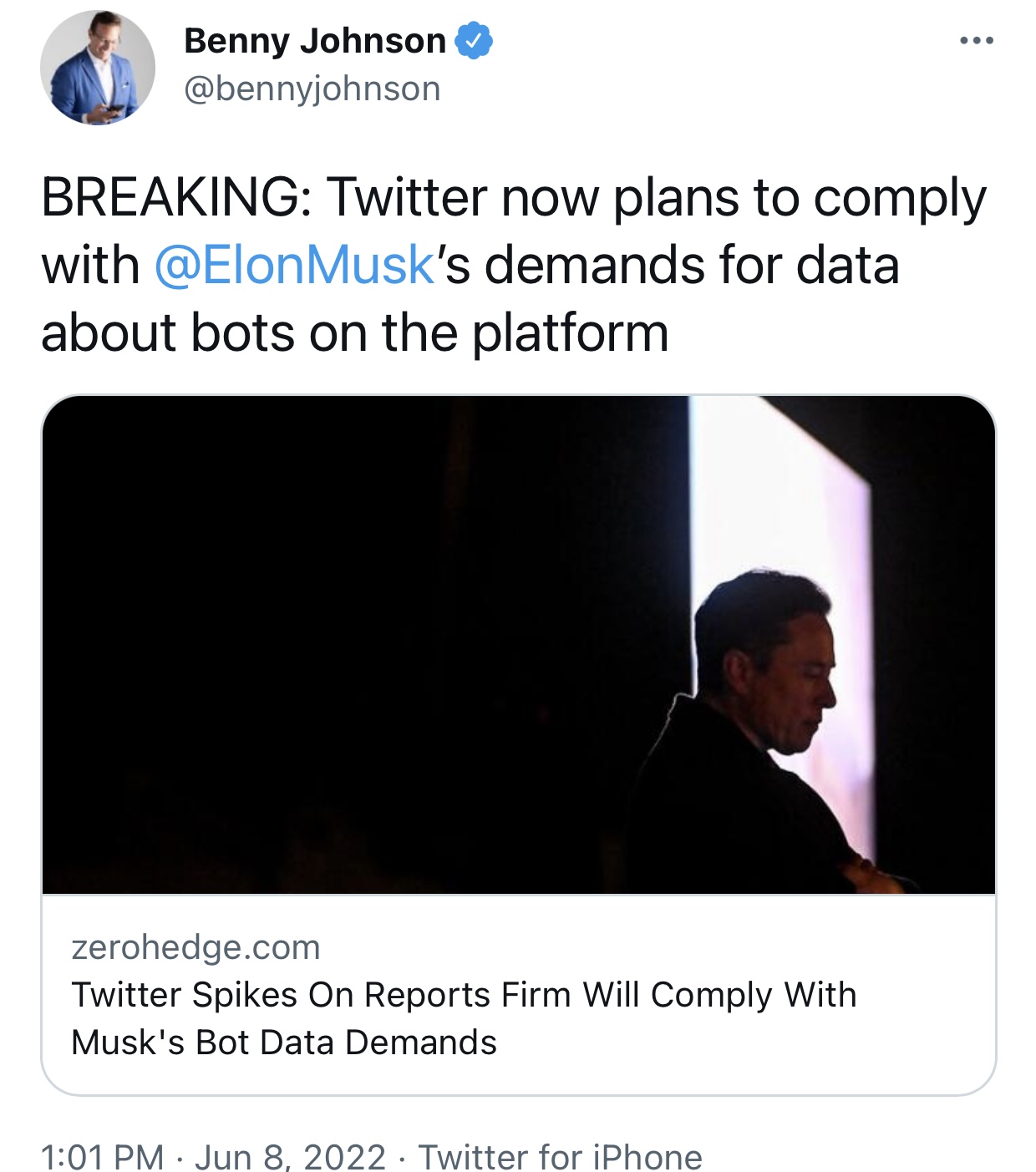Click the 1:01 PM timestamp
This screenshot has width=1036, height=1172.
click(x=103, y=1157)
